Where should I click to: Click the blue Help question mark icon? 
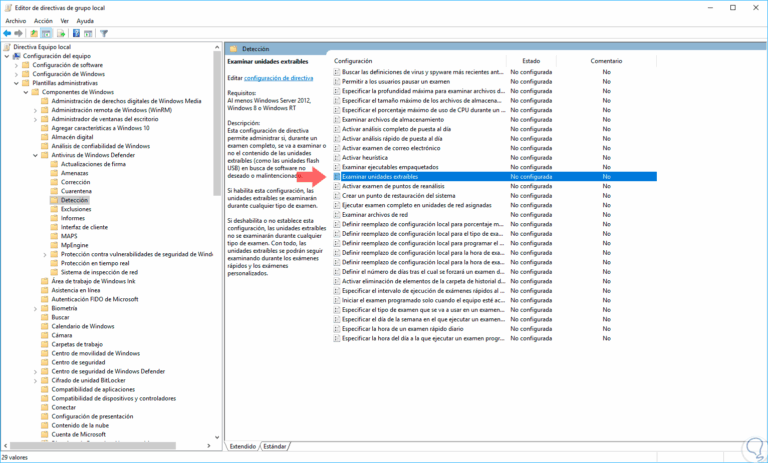pos(76,33)
